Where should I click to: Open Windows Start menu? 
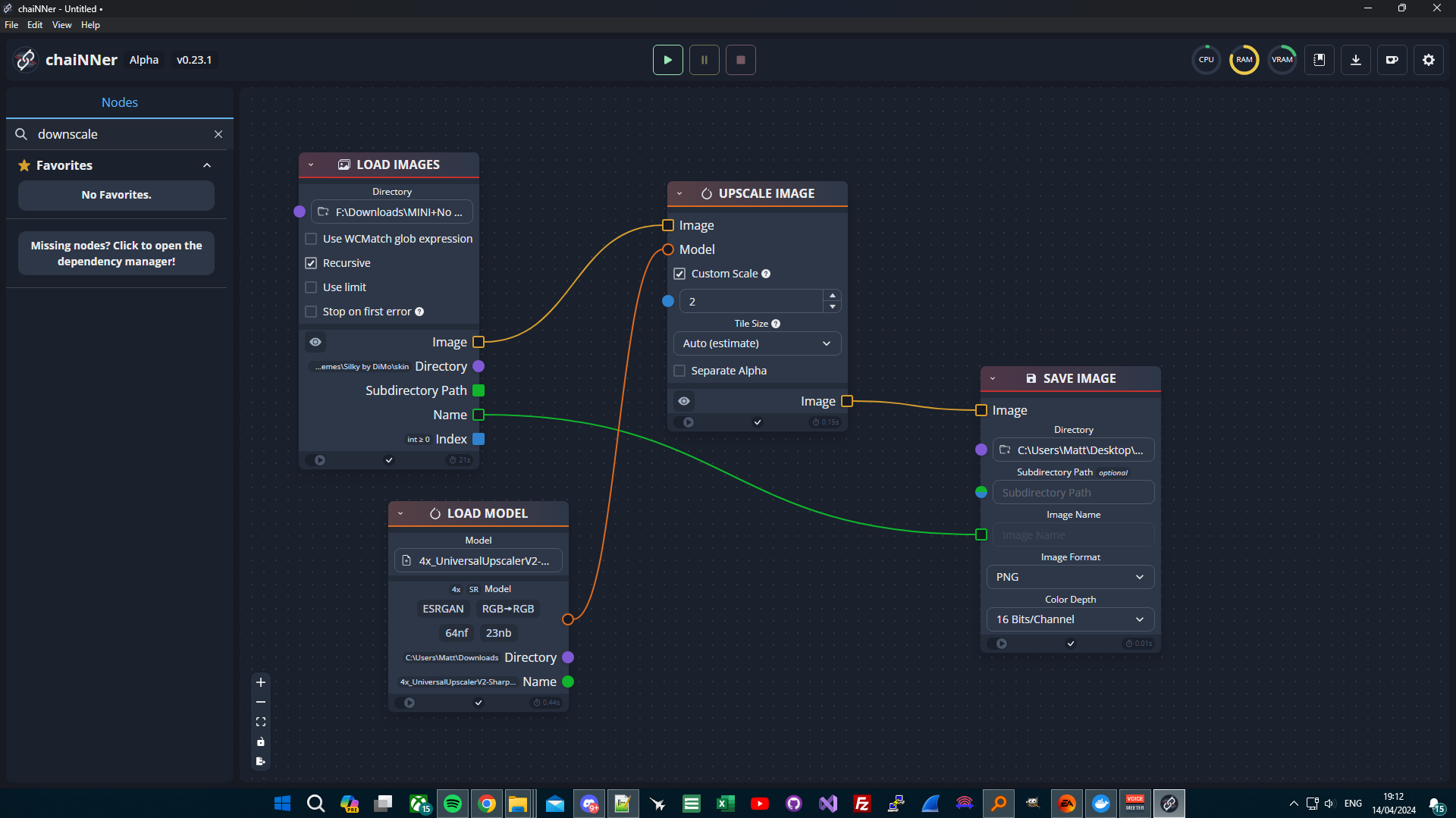(x=282, y=804)
